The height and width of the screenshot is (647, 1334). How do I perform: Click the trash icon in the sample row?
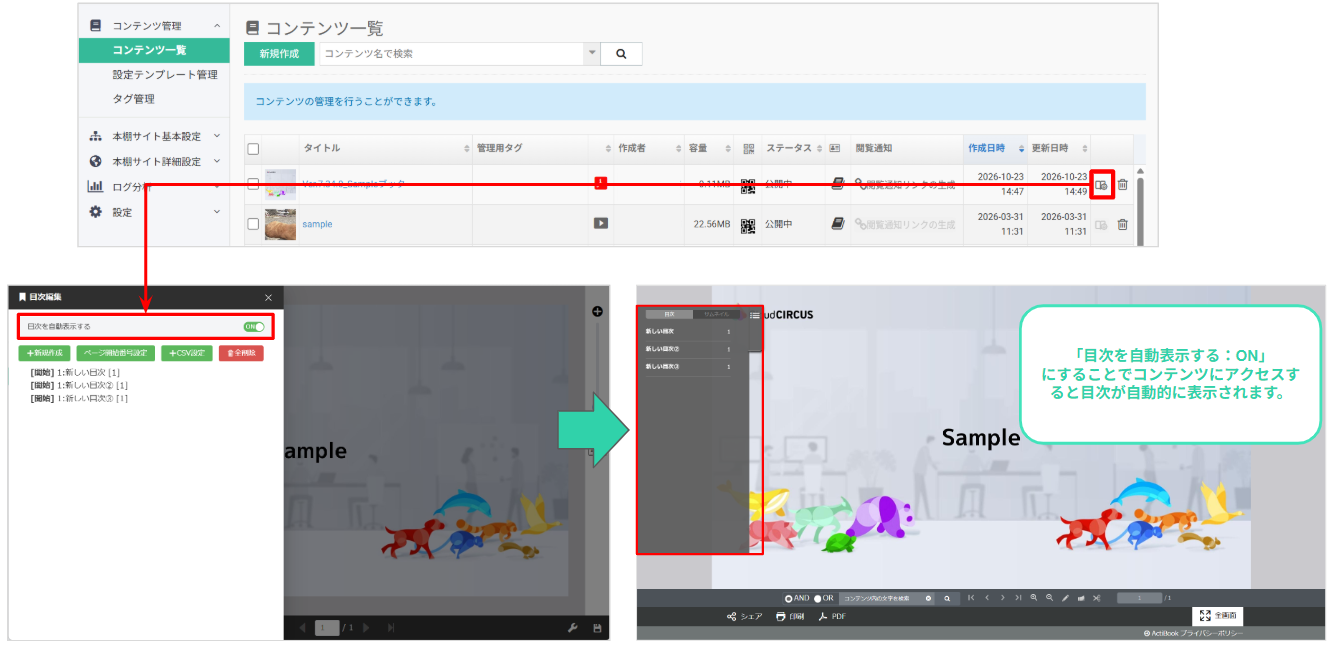[1123, 224]
